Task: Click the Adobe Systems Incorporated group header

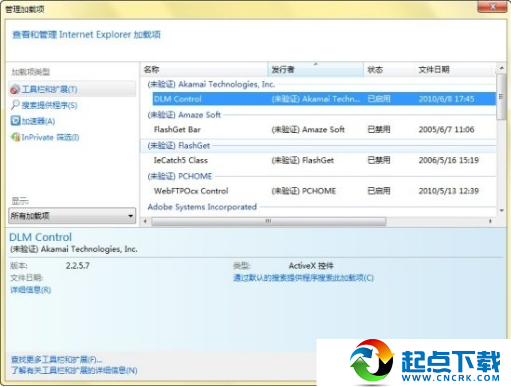Action: (x=202, y=207)
